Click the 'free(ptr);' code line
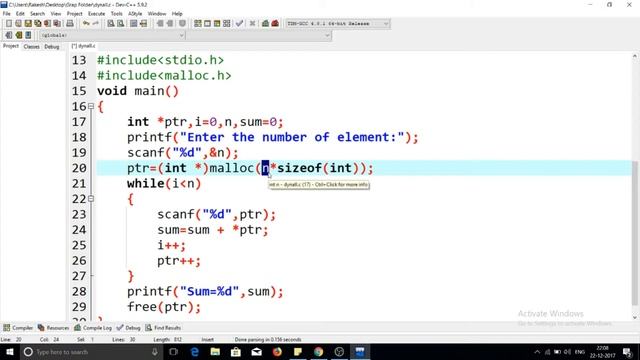640x360 pixels. (x=164, y=307)
